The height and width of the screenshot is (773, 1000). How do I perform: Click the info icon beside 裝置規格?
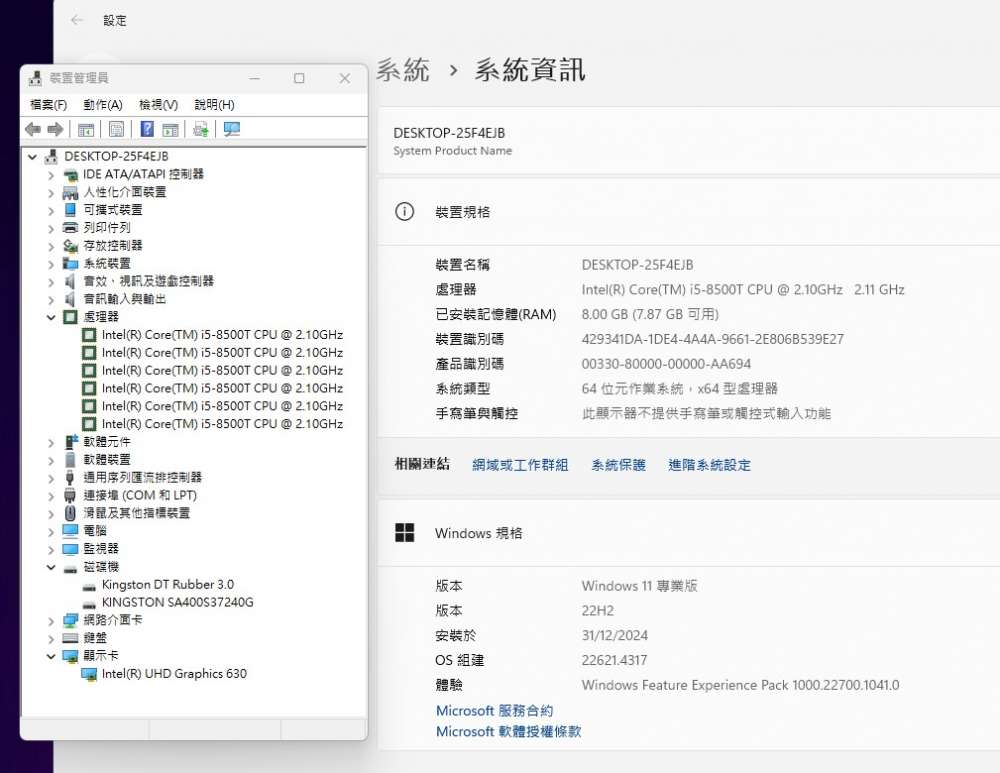[404, 212]
